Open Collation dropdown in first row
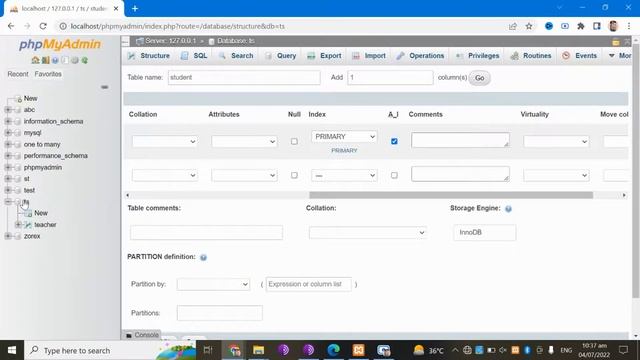The height and width of the screenshot is (360, 640). pos(164,142)
